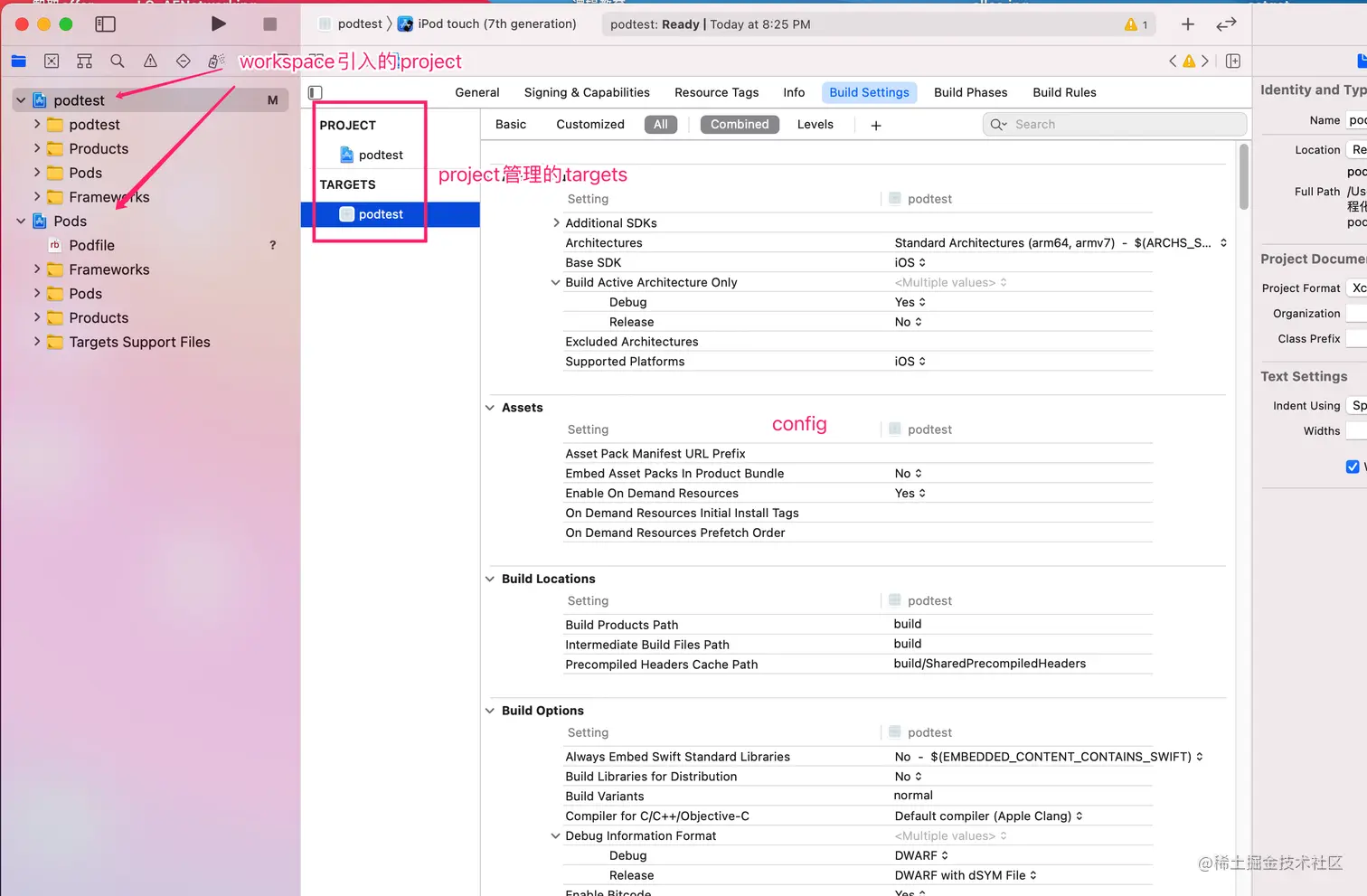This screenshot has width=1367, height=896.
Task: Collapse the Build Options section
Action: point(490,711)
